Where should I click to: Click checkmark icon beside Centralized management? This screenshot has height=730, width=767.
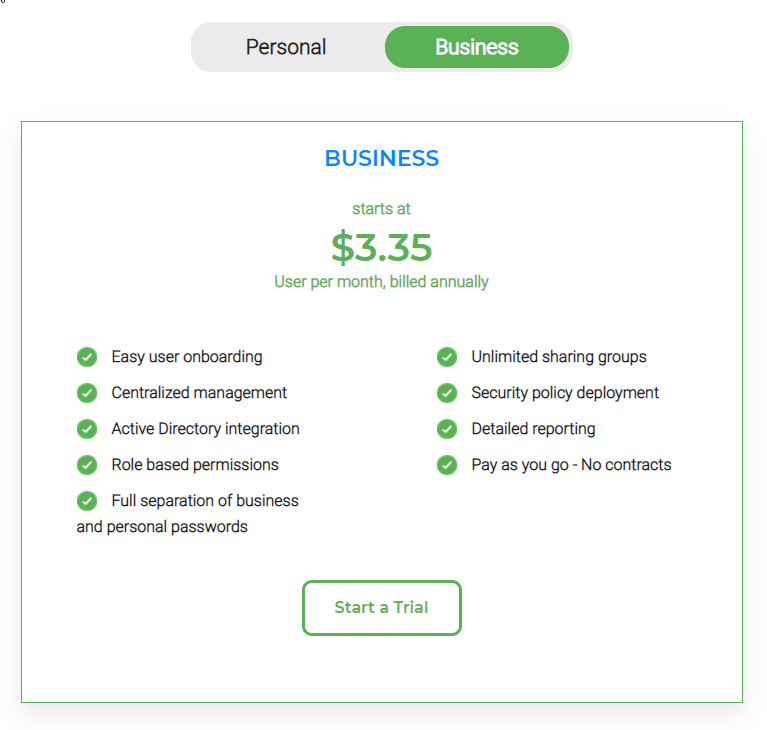pyautogui.click(x=87, y=393)
